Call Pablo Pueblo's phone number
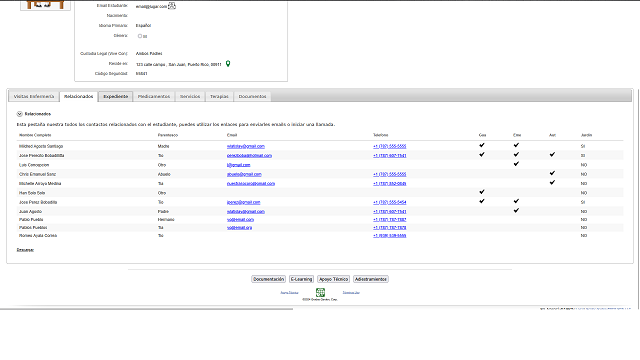Viewport: 640px width, 360px height. coord(389,220)
